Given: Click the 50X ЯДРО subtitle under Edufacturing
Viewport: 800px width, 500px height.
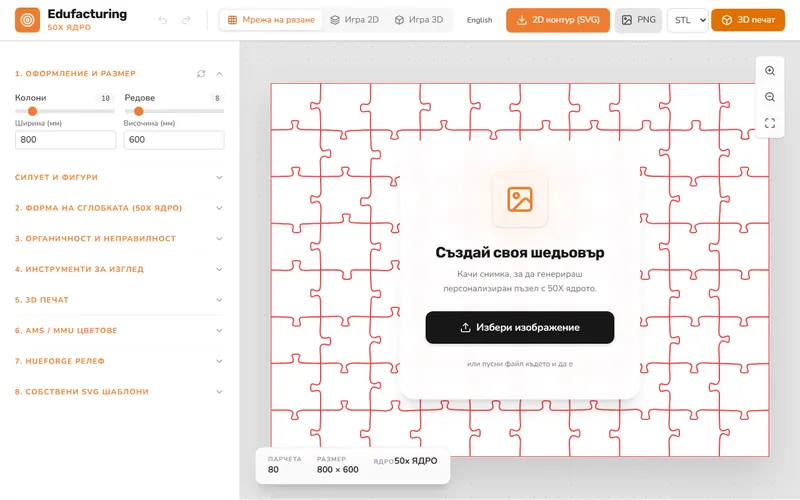Looking at the screenshot, I should (69, 28).
